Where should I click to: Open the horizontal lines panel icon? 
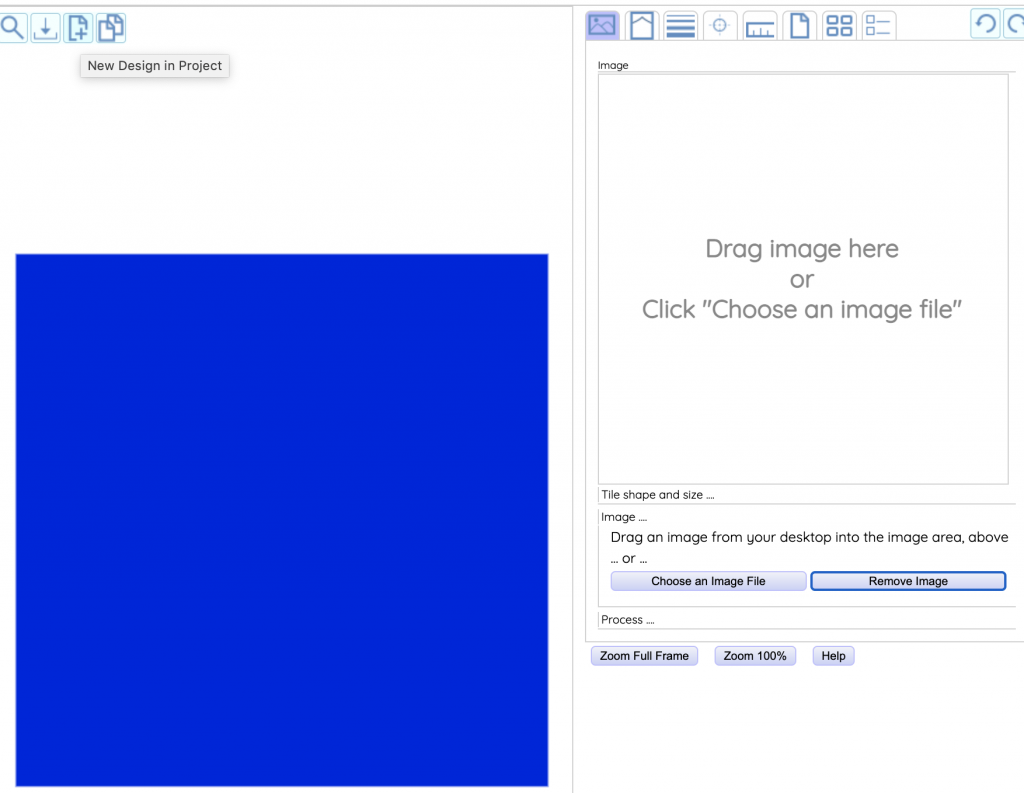(x=680, y=26)
